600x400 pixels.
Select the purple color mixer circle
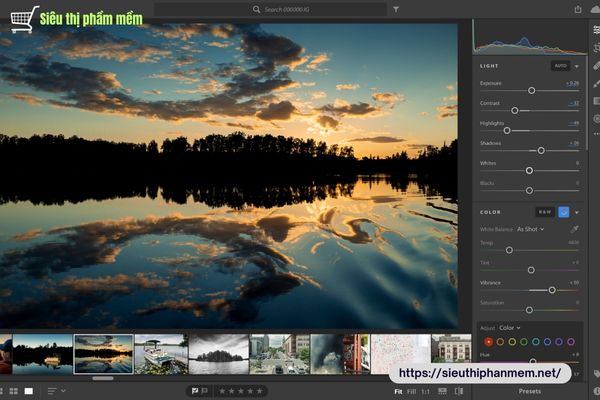coord(559,341)
